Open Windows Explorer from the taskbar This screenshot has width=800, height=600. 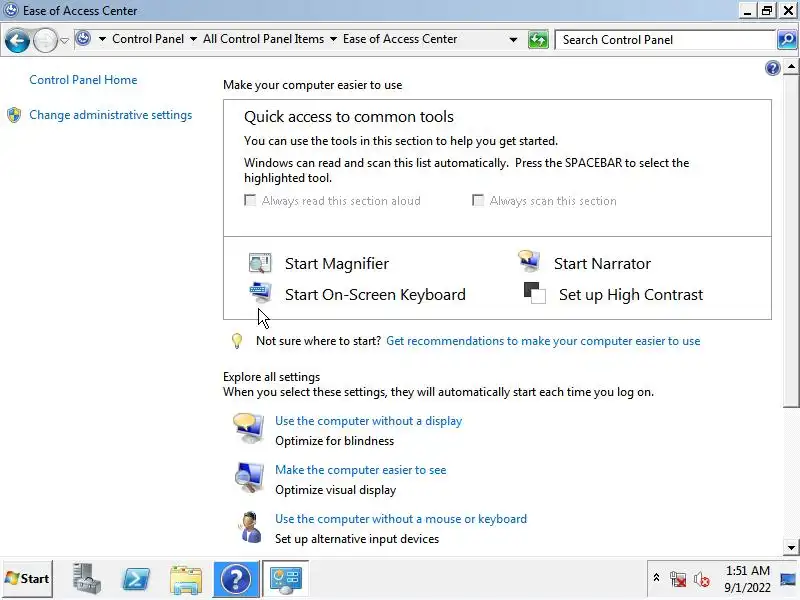(186, 580)
